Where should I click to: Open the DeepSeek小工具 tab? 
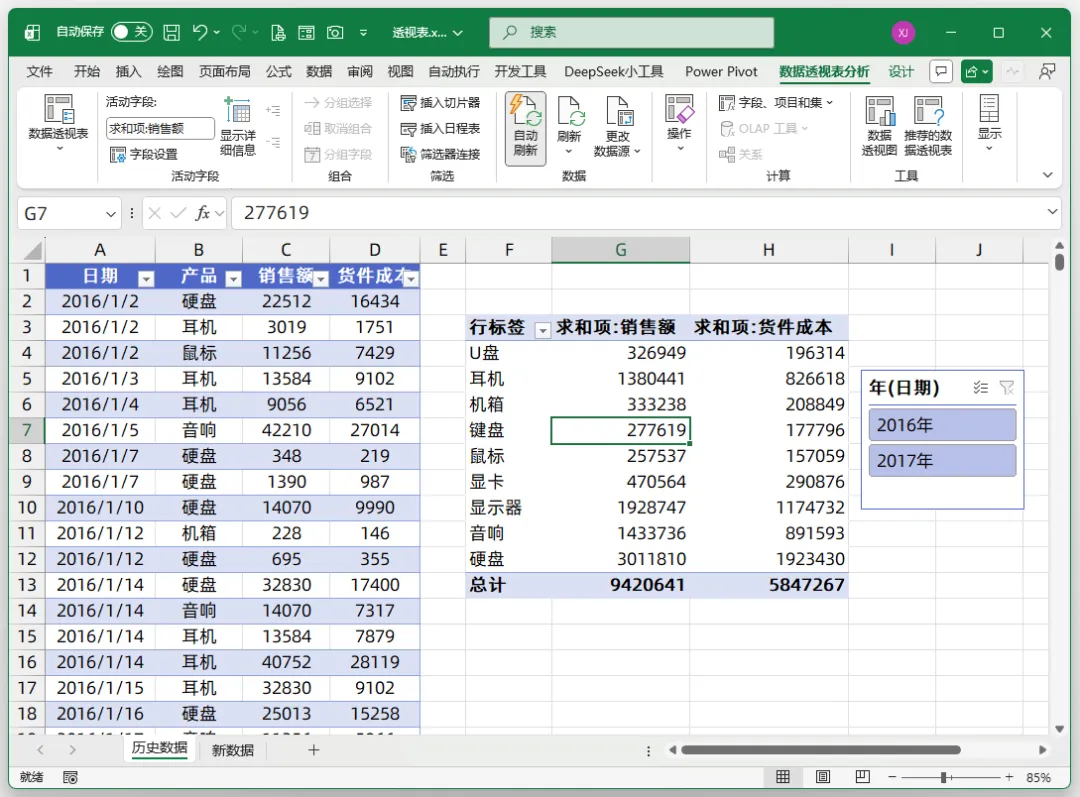pos(614,71)
